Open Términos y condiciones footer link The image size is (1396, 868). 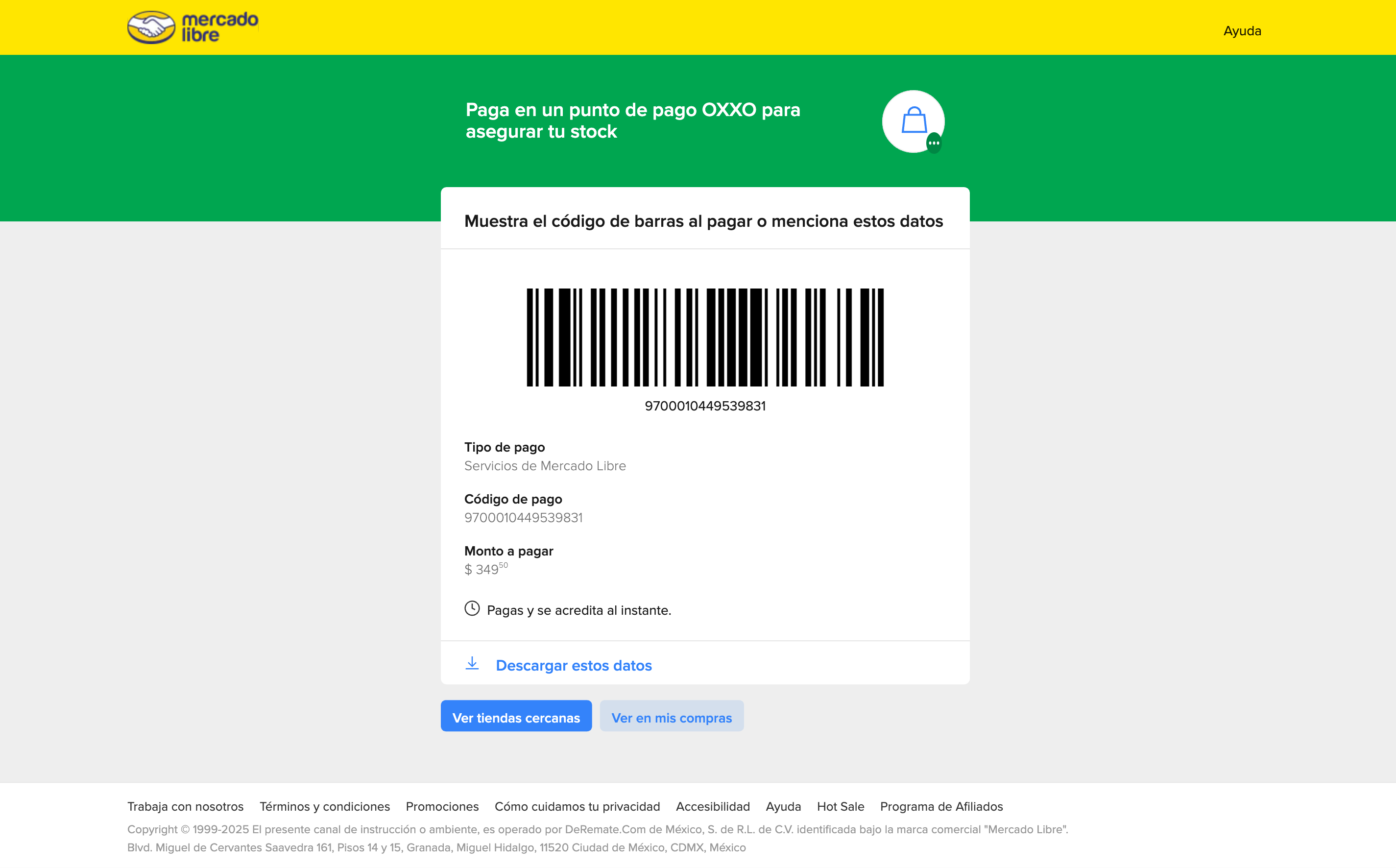tap(324, 807)
